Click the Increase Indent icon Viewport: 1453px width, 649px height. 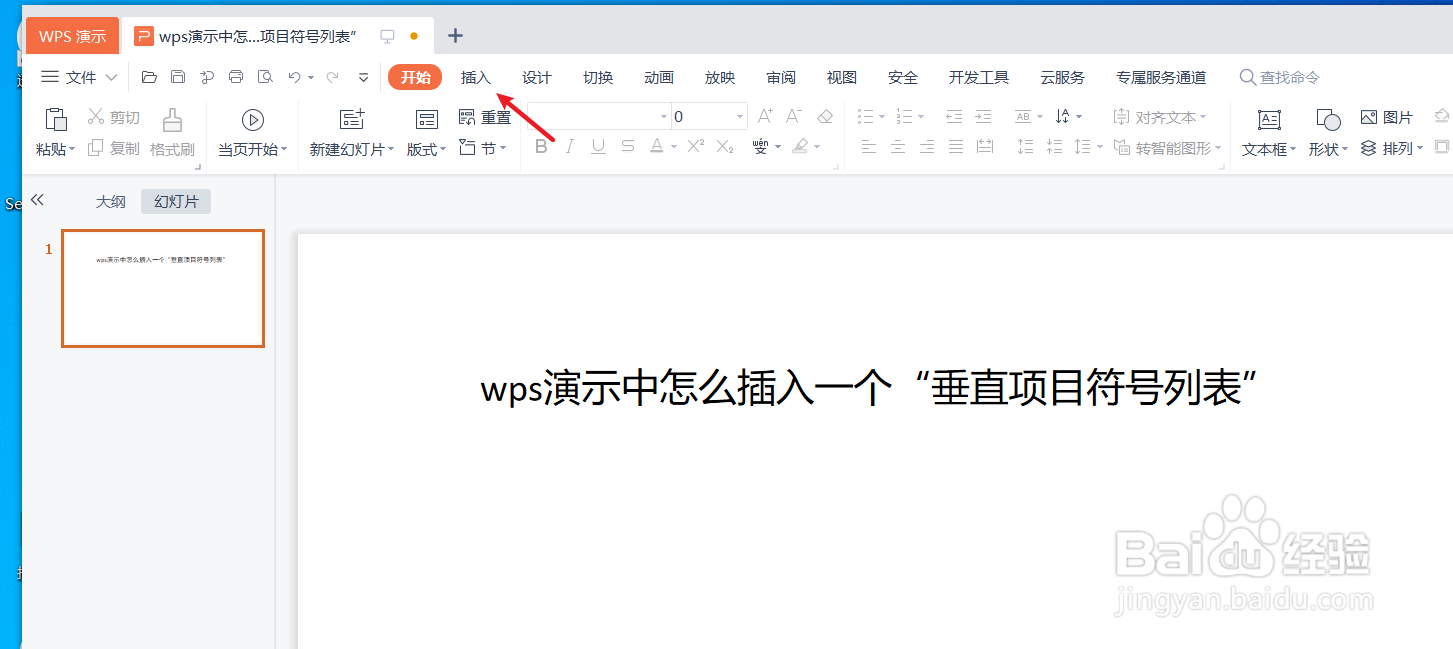pyautogui.click(x=983, y=116)
